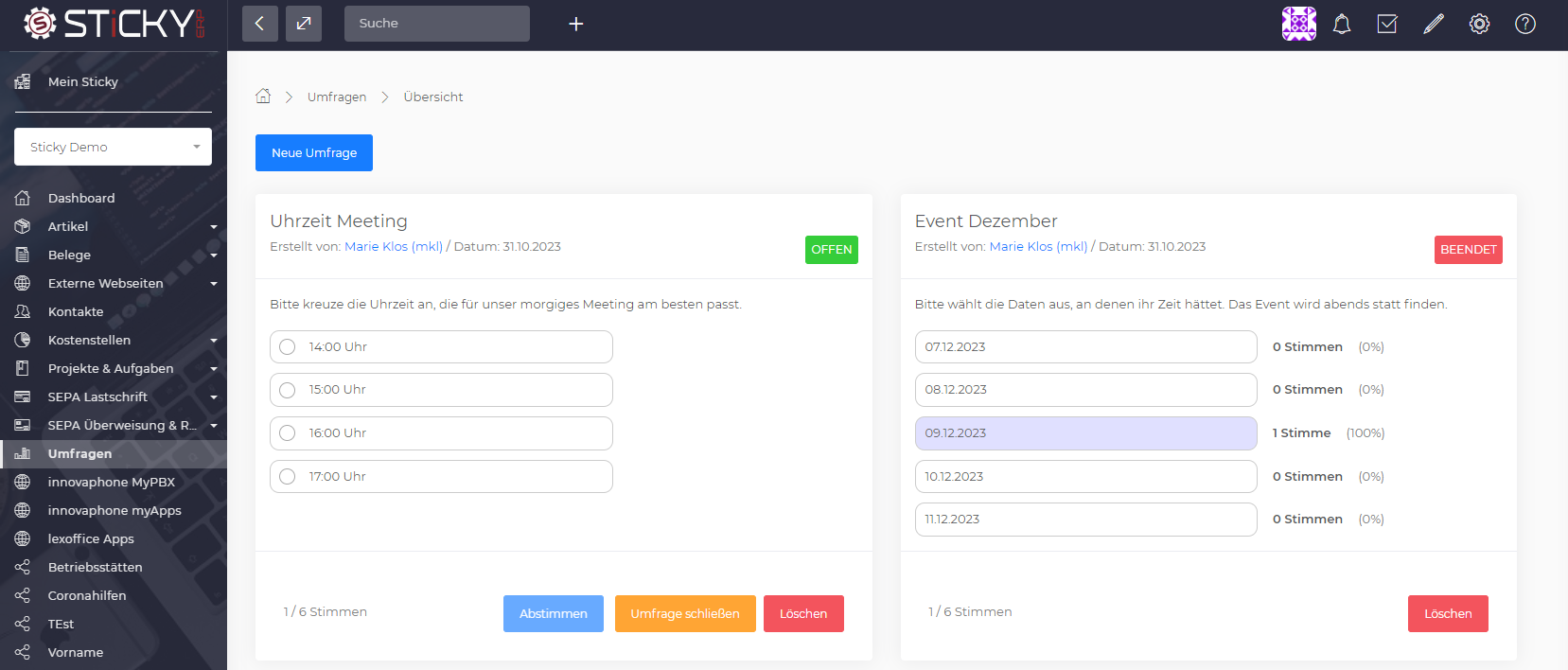
Task: Click the 09.12.2023 result bar
Action: point(1085,433)
